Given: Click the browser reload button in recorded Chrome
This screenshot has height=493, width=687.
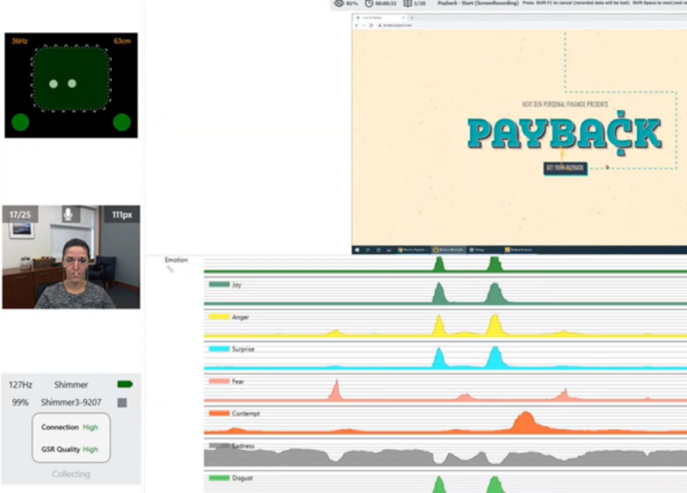Looking at the screenshot, I should 371,25.
